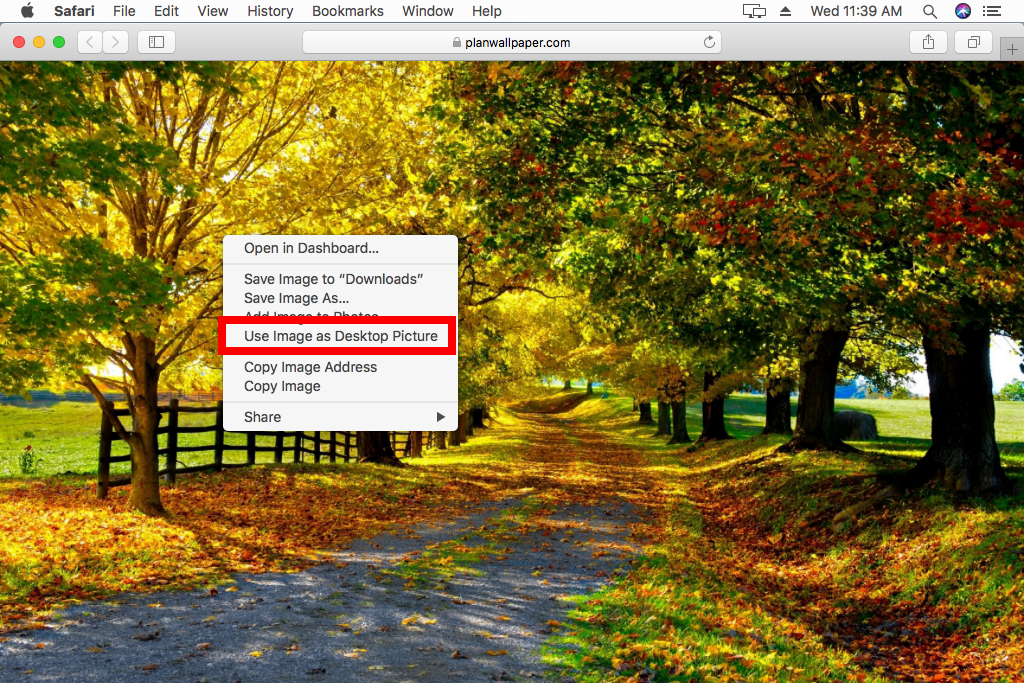1024x683 pixels.
Task: Click the Wed 11:39 AM clock
Action: (x=855, y=11)
